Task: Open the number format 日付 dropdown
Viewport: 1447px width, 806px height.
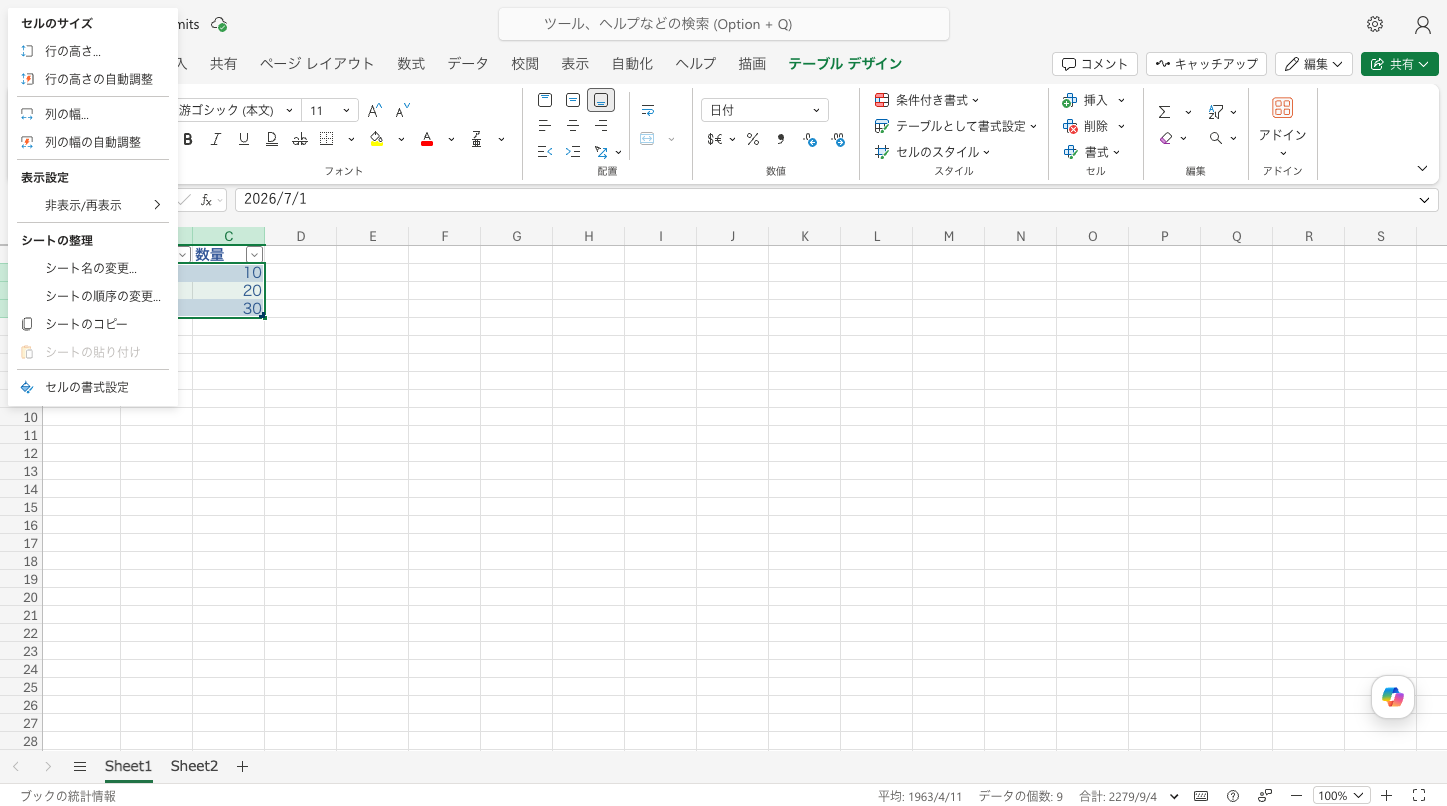Action: pyautogui.click(x=765, y=110)
